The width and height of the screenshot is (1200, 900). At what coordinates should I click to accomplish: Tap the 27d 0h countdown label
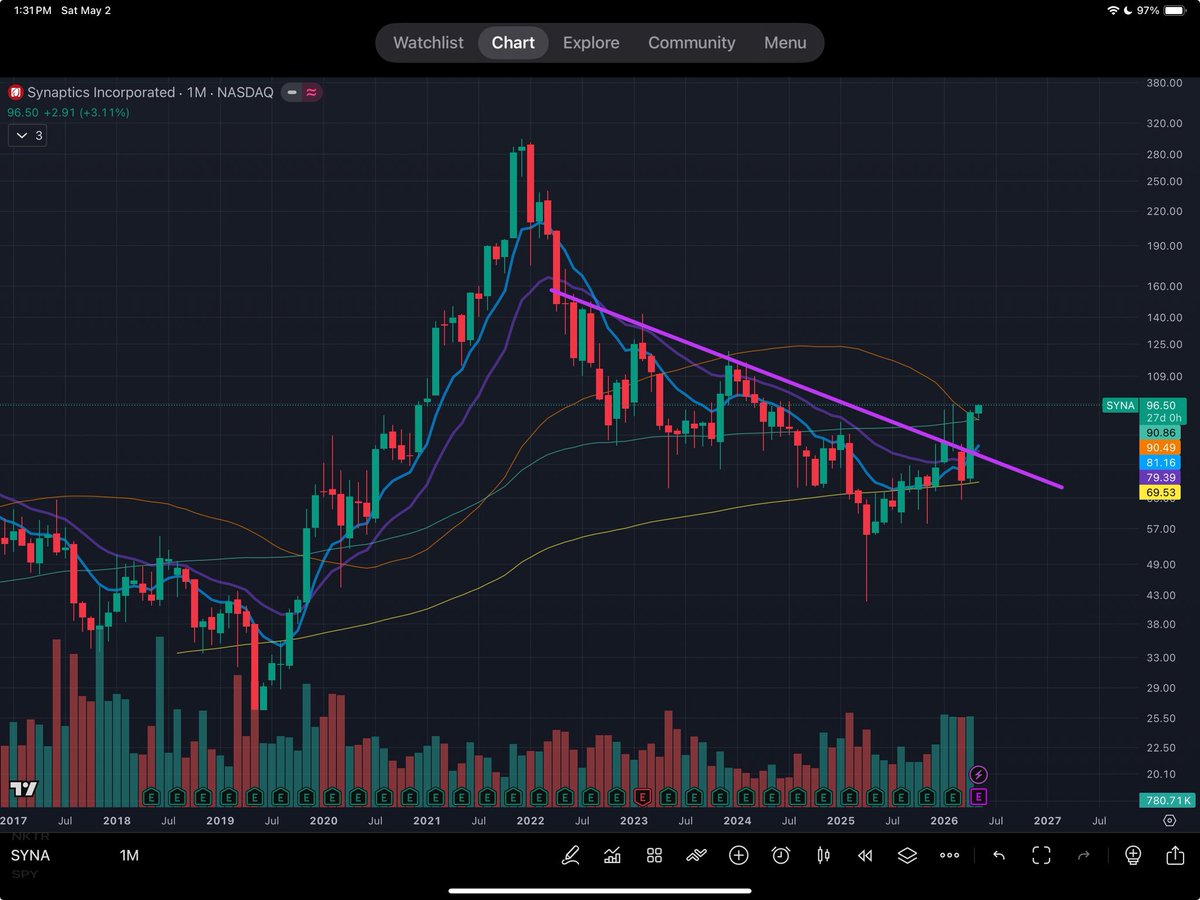point(1162,418)
